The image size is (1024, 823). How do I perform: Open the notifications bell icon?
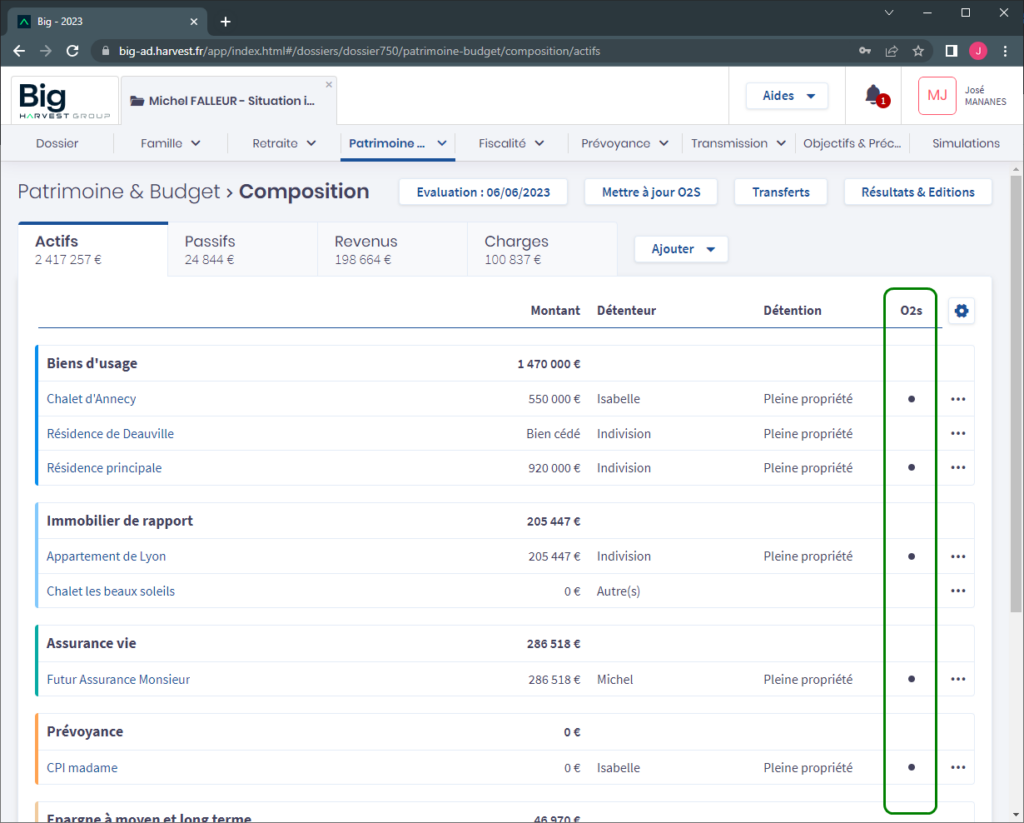tap(874, 95)
